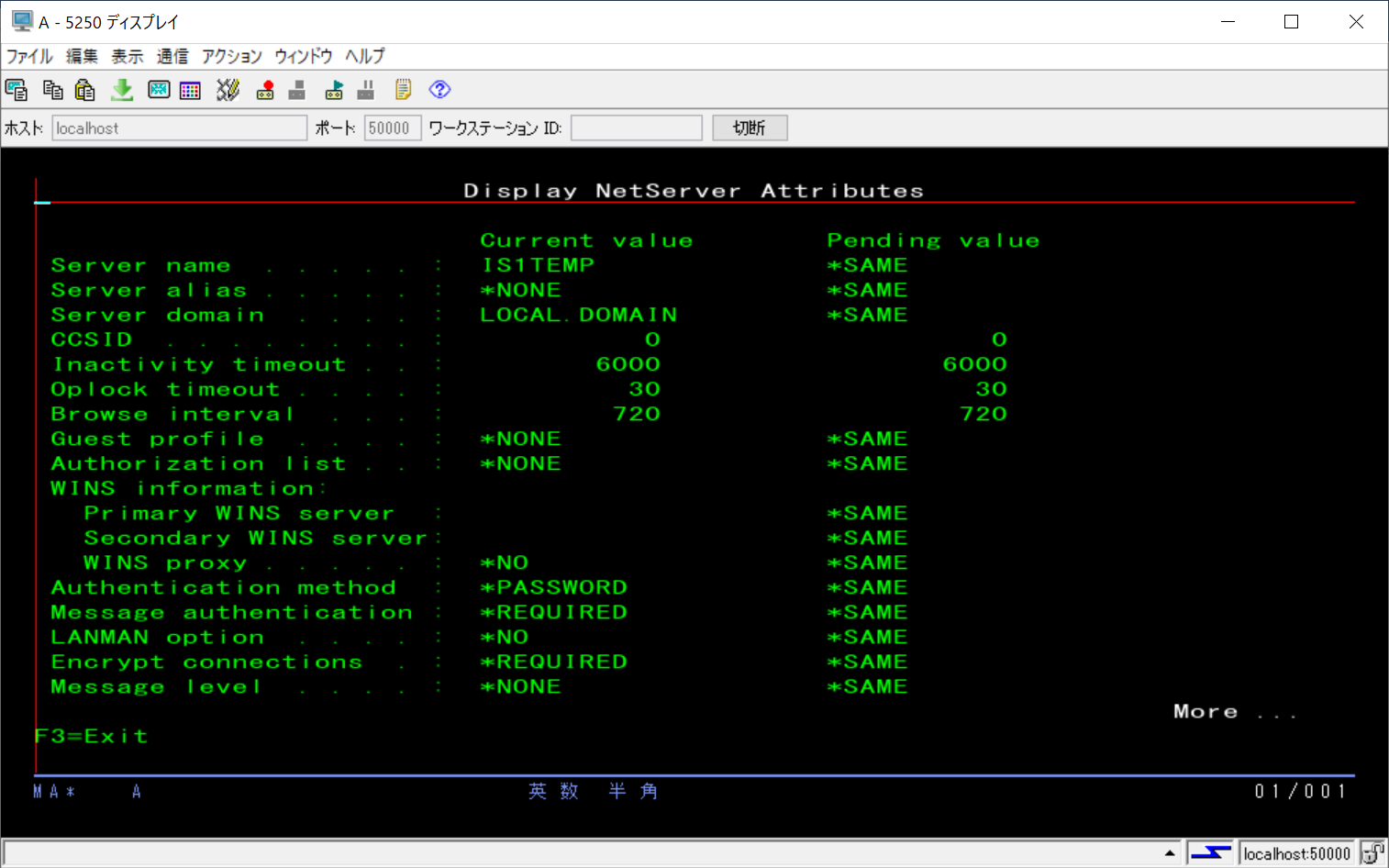Image resolution: width=1389 pixels, height=868 pixels.
Task: Click the Paste clipboard icon
Action: click(x=85, y=90)
